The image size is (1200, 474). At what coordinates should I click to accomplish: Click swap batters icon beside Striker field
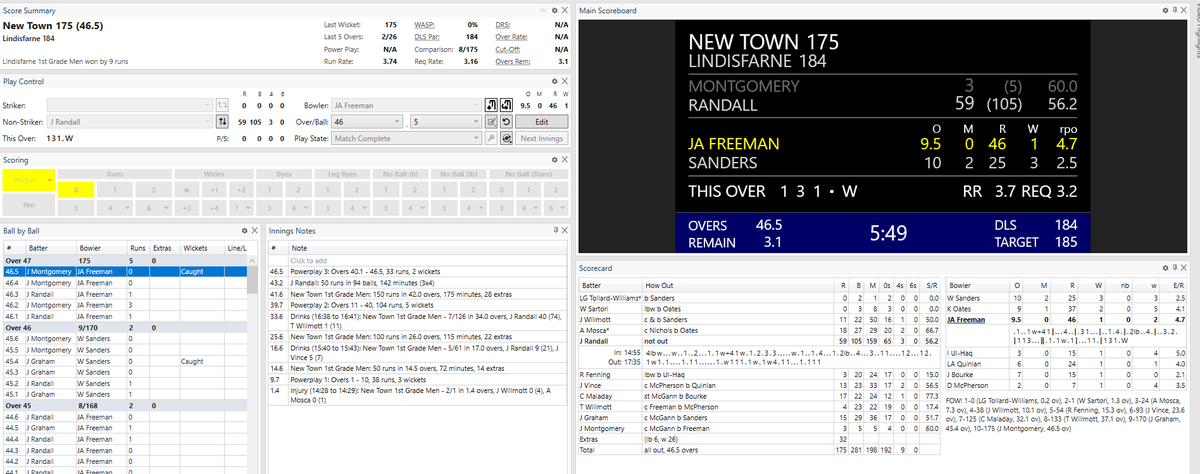click(222, 105)
